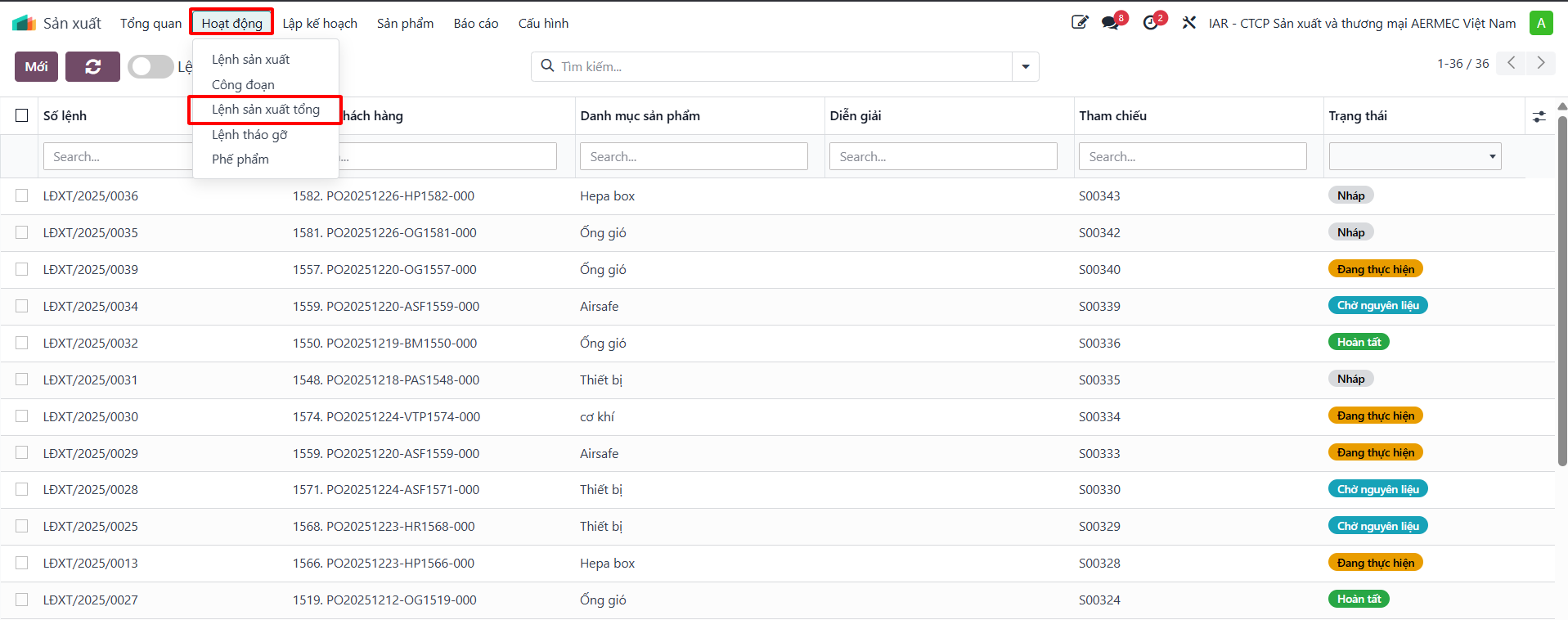The height and width of the screenshot is (620, 1568).
Task: Click the Mới button
Action: [x=36, y=67]
